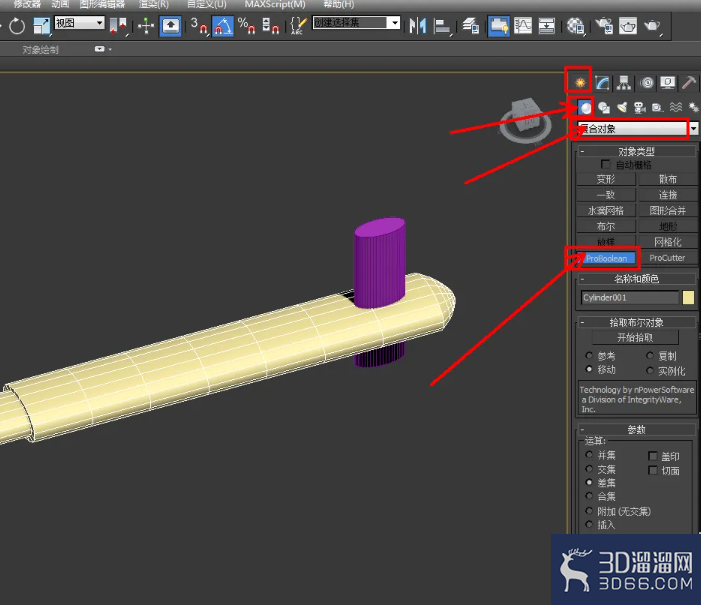Click the 布尔 compound object button
701x605 pixels.
606,226
